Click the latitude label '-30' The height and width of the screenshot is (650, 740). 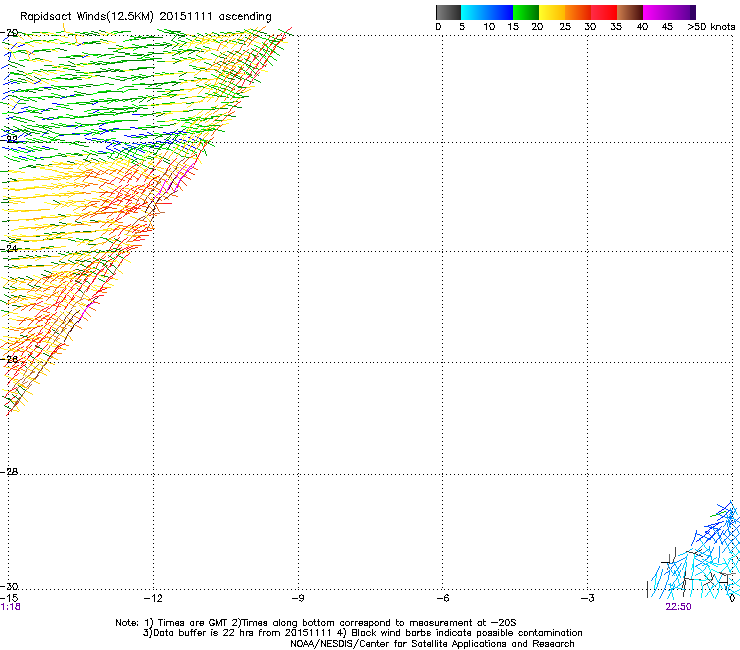[9, 586]
